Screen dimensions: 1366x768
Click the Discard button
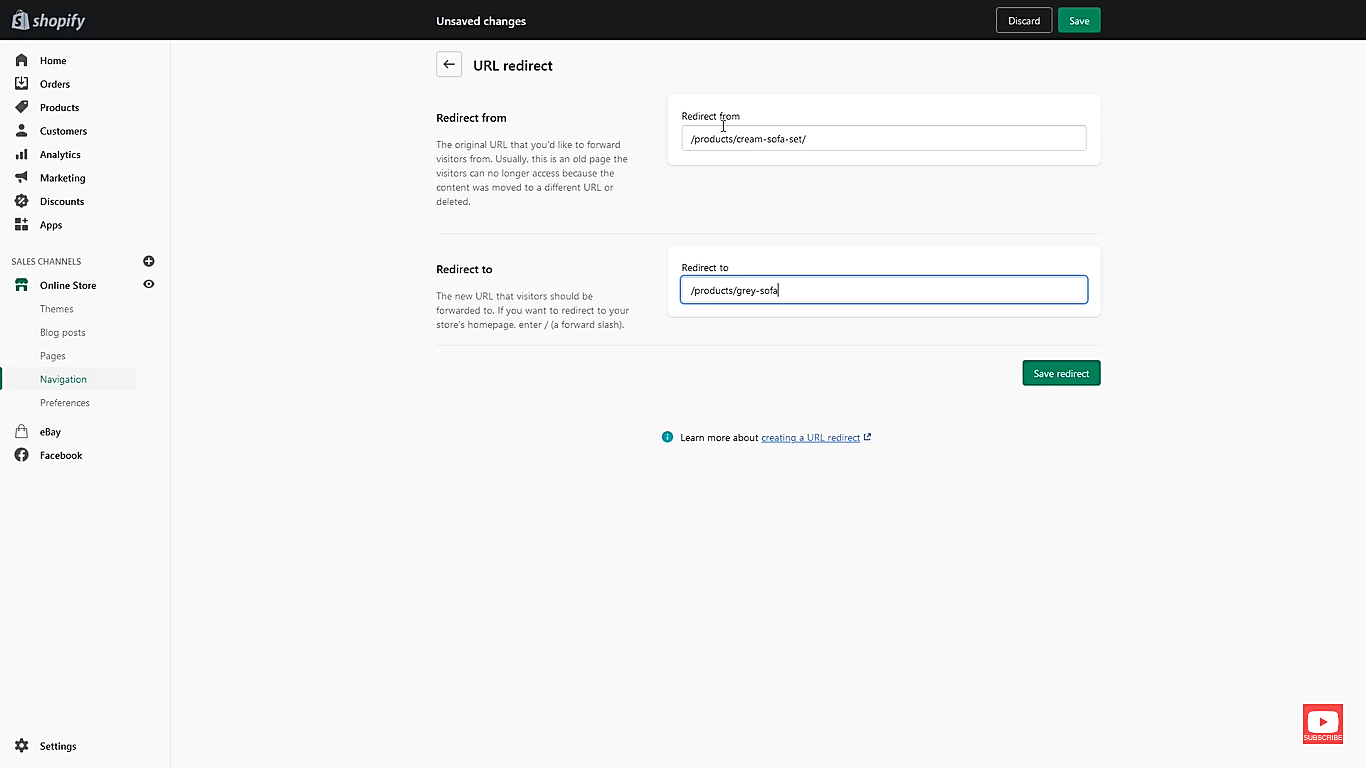(1024, 20)
